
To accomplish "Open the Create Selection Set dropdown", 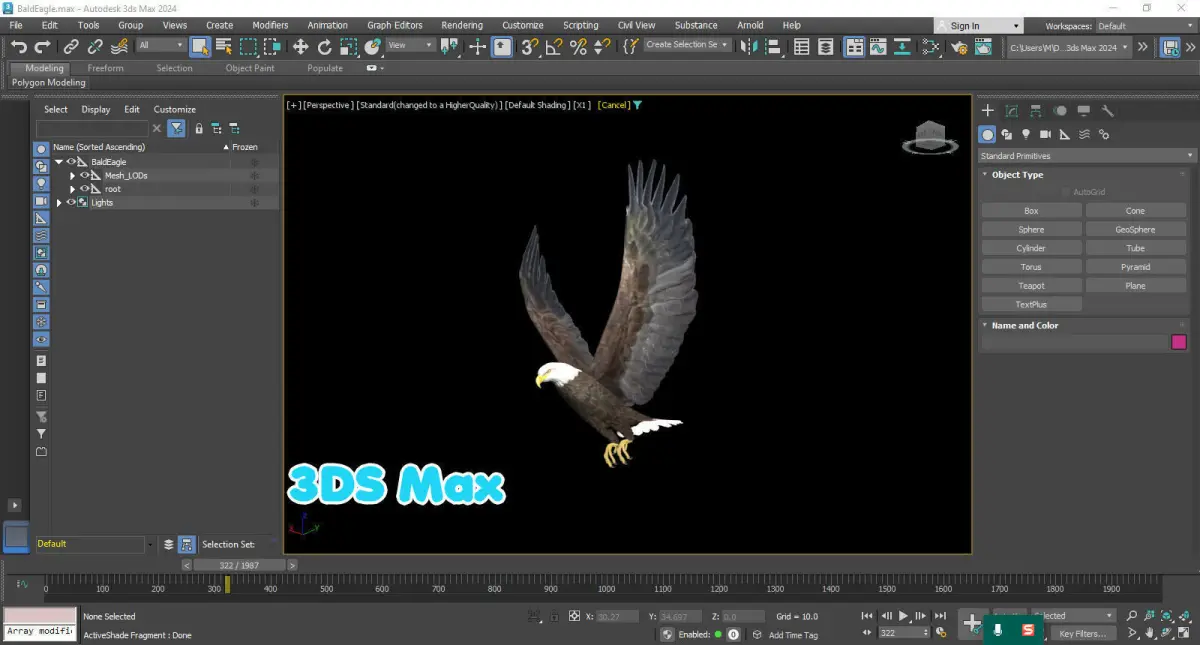I will point(688,45).
